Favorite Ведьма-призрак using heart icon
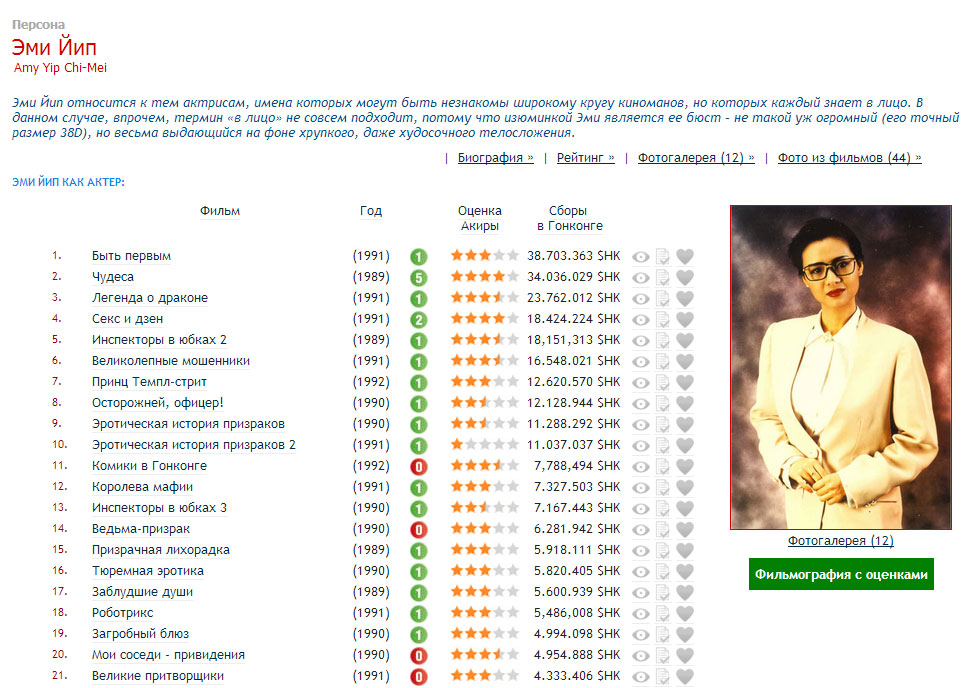 [685, 529]
